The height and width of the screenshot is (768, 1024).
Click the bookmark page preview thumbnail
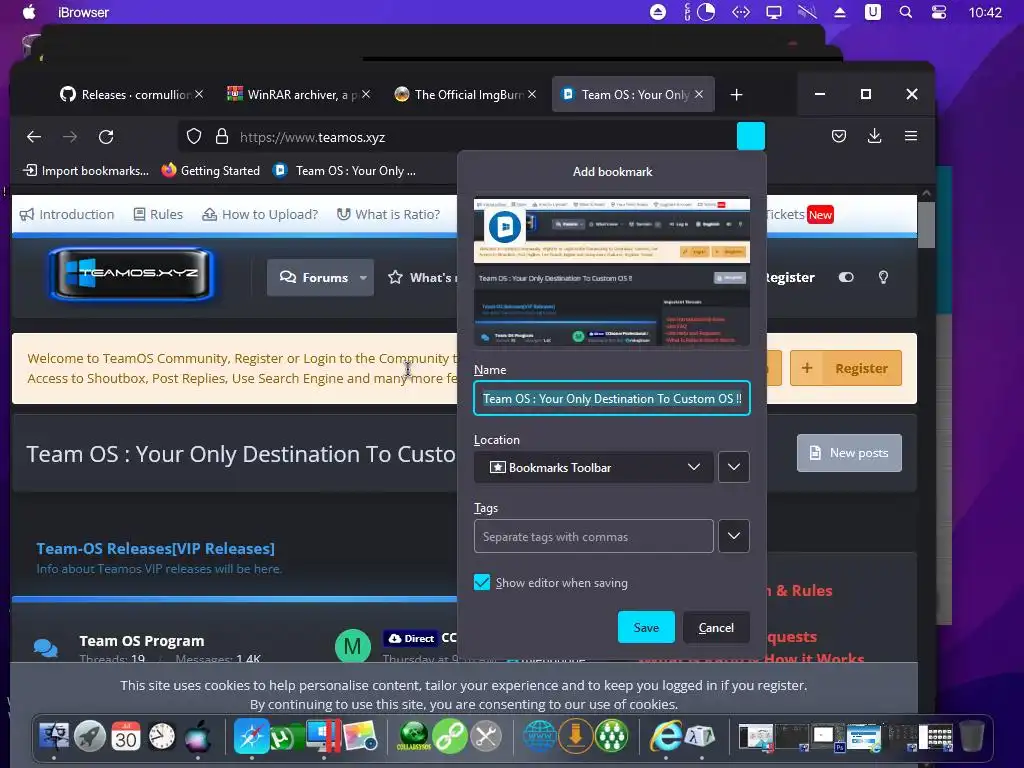(x=611, y=270)
